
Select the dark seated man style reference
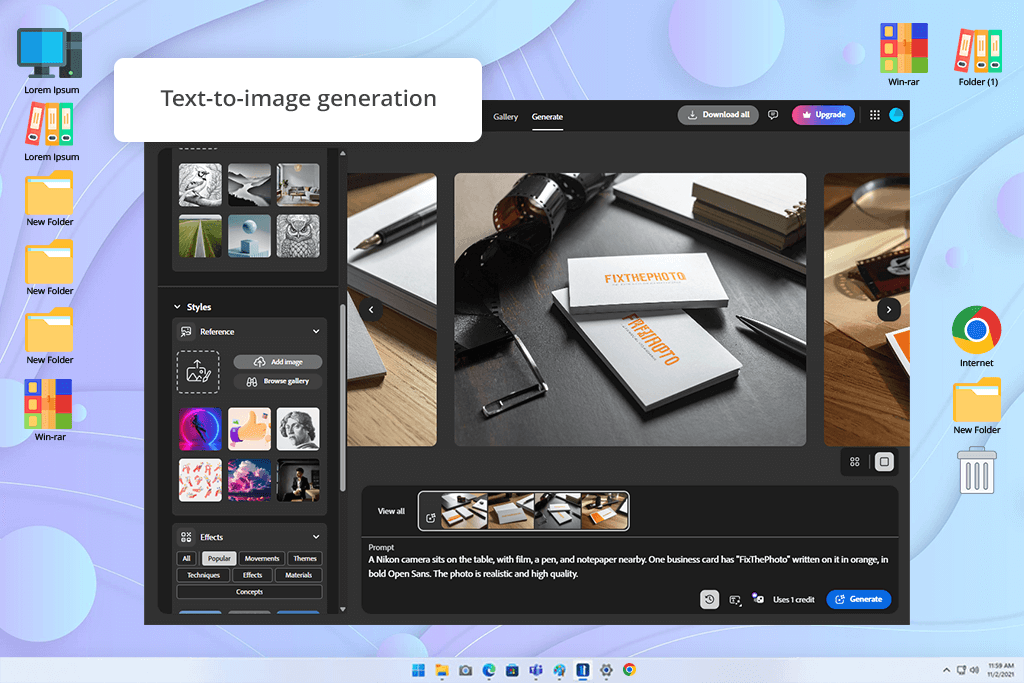[x=298, y=480]
